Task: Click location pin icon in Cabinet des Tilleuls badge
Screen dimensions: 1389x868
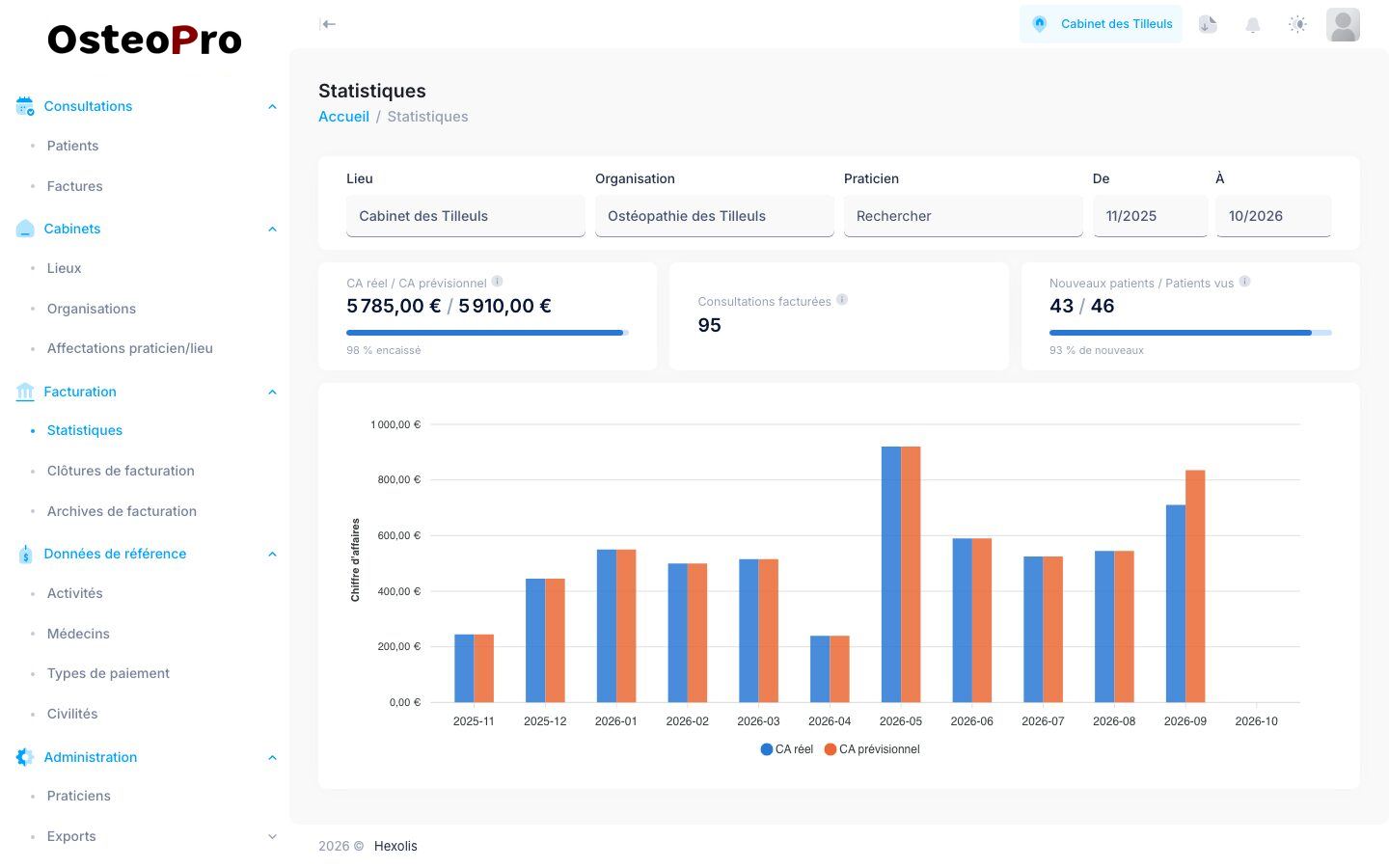Action: pos(1040,24)
